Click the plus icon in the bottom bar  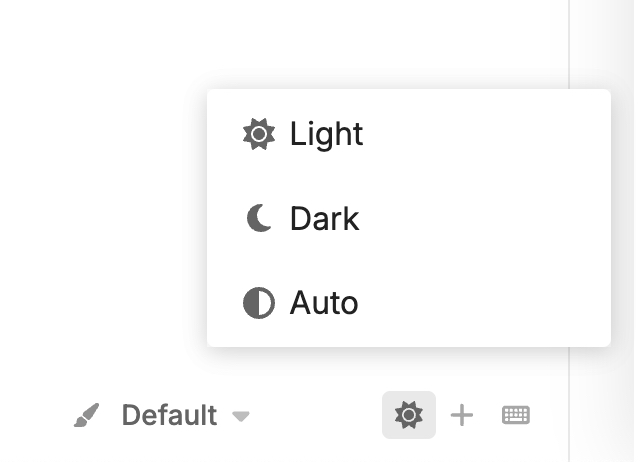point(462,415)
